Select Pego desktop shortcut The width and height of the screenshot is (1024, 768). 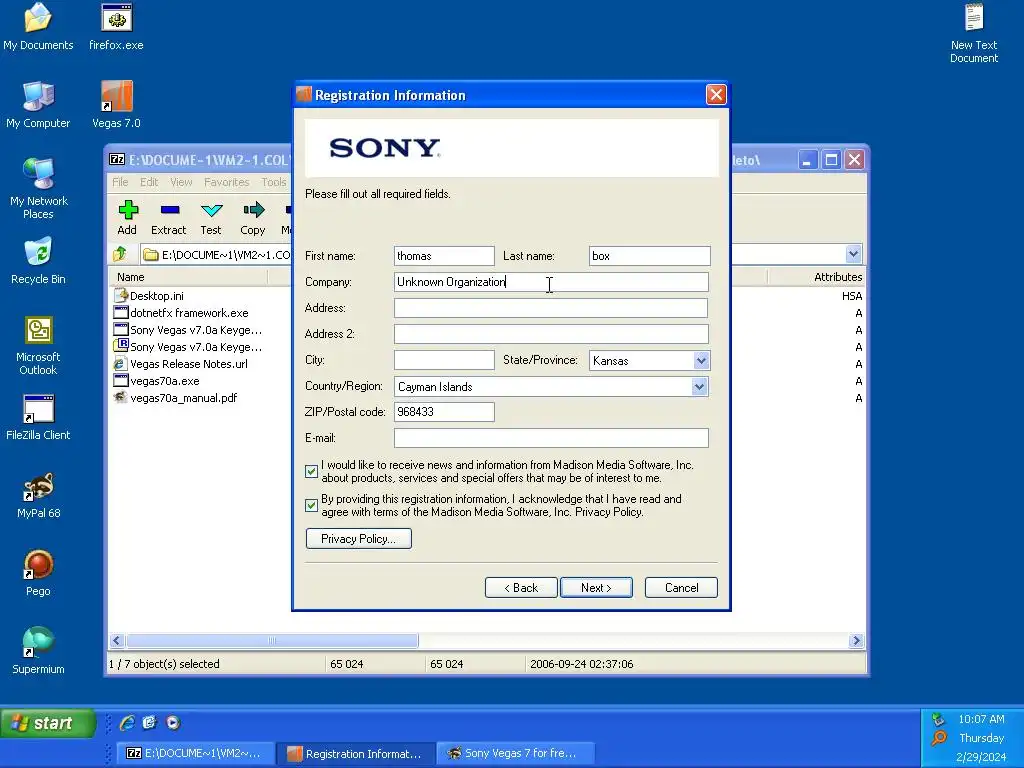38,573
